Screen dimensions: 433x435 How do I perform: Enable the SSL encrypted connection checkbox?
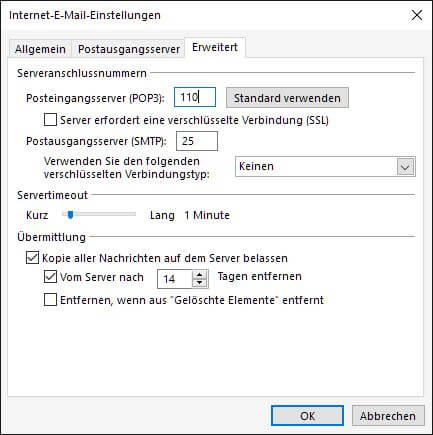point(50,120)
